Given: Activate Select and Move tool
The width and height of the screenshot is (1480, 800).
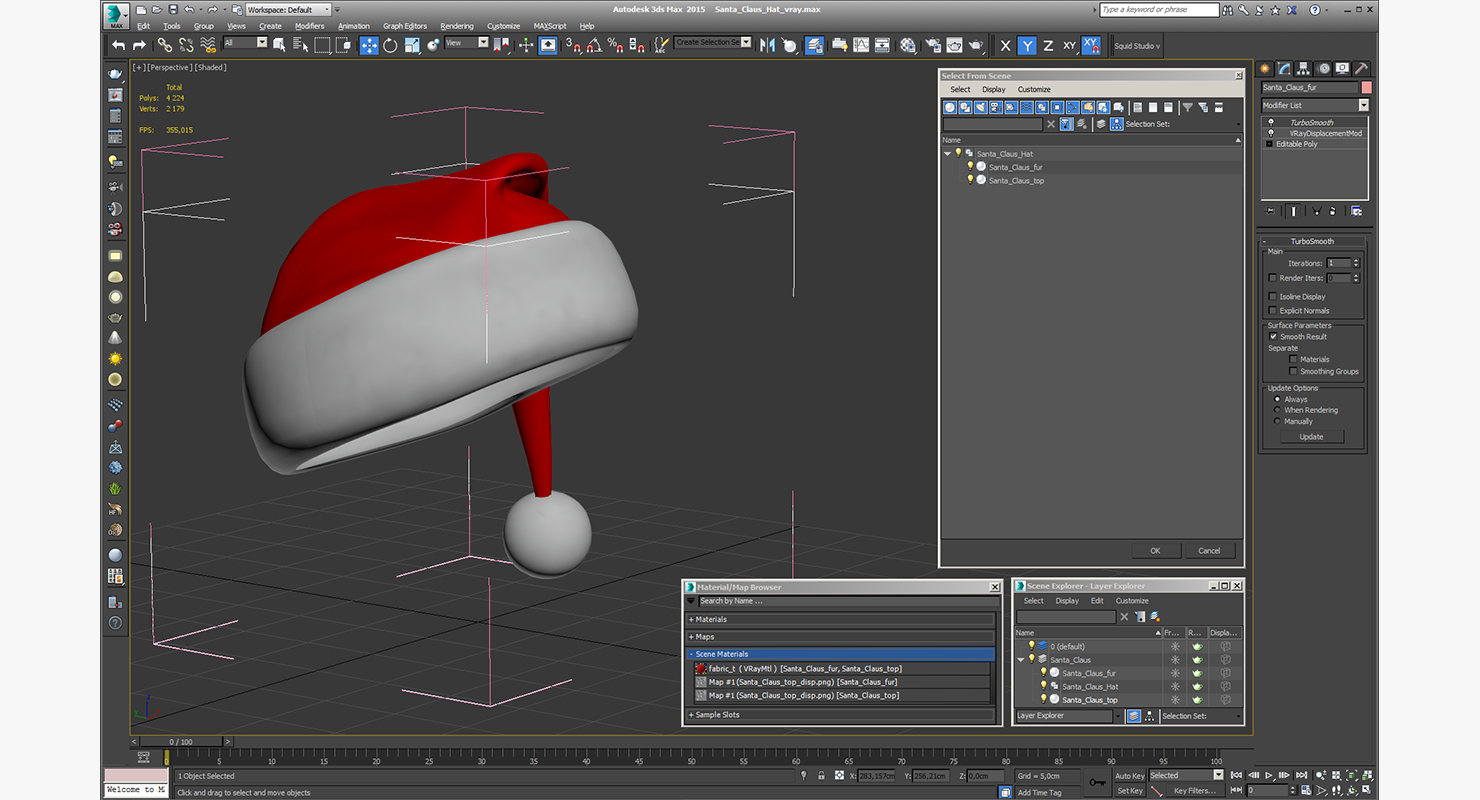Looking at the screenshot, I should (x=369, y=45).
